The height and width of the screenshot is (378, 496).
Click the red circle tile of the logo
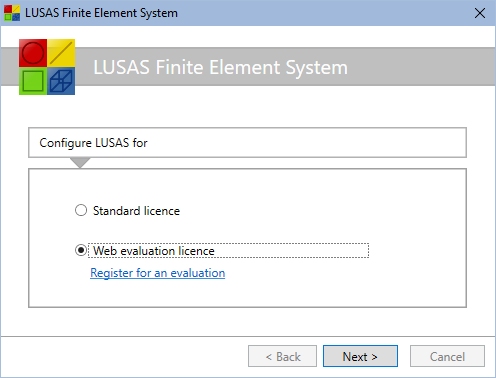tap(33, 53)
